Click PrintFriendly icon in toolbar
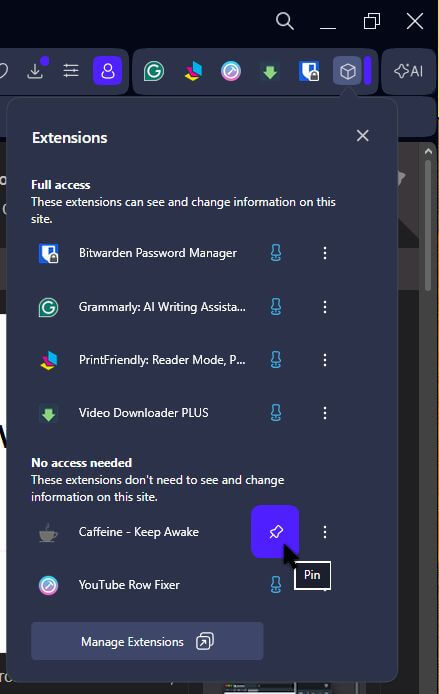Image resolution: width=439 pixels, height=694 pixels. pyautogui.click(x=193, y=71)
